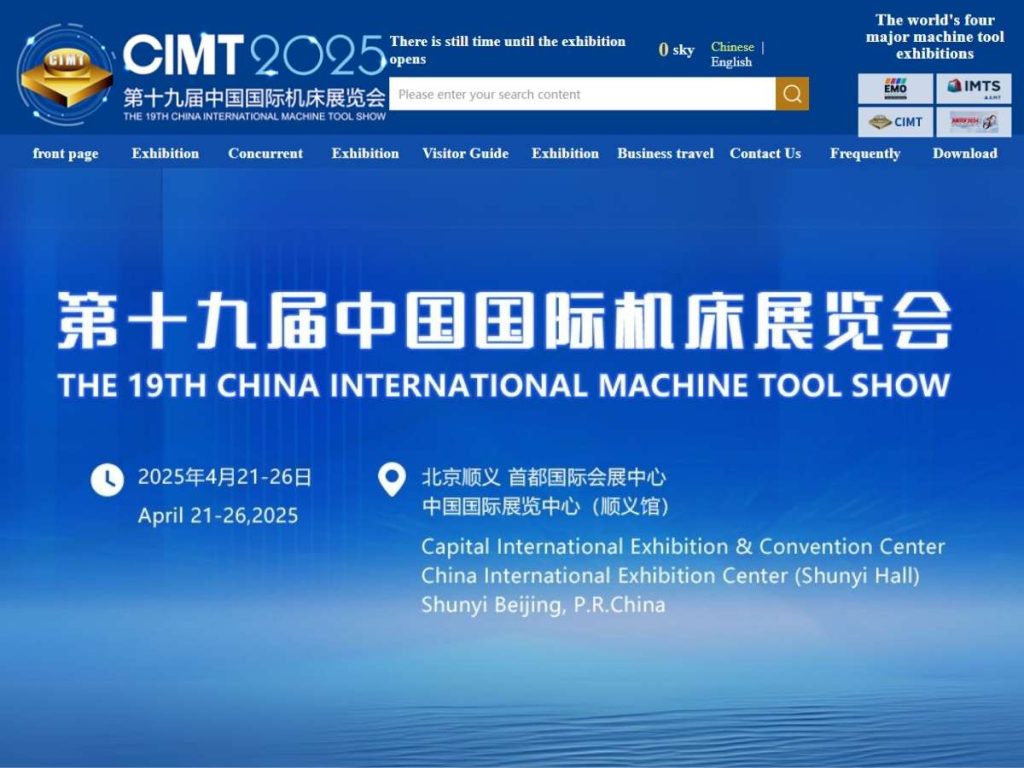The image size is (1024, 768).
Task: Click 'The world's four major machine tool exhibitions' heading
Action: pyautogui.click(x=935, y=37)
